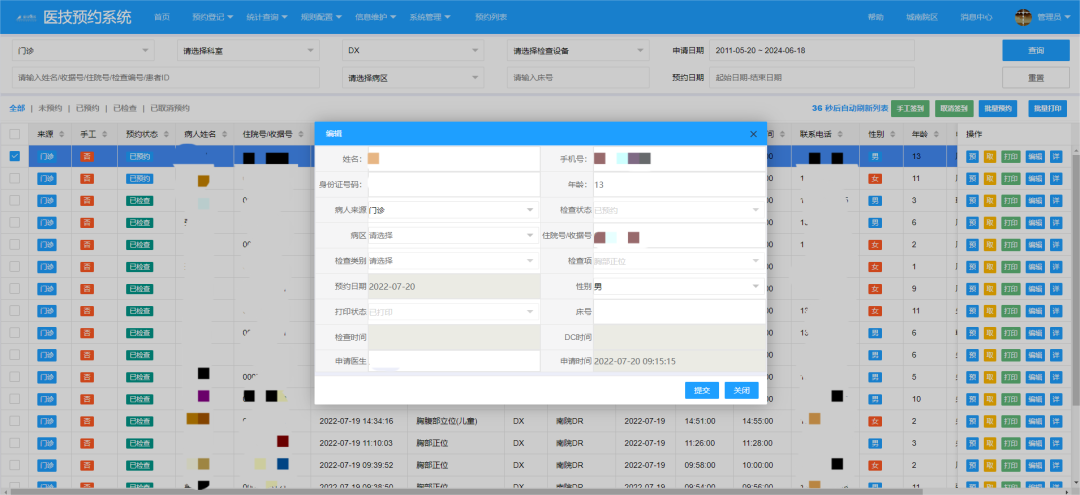Open the DX filter dropdown

413,50
